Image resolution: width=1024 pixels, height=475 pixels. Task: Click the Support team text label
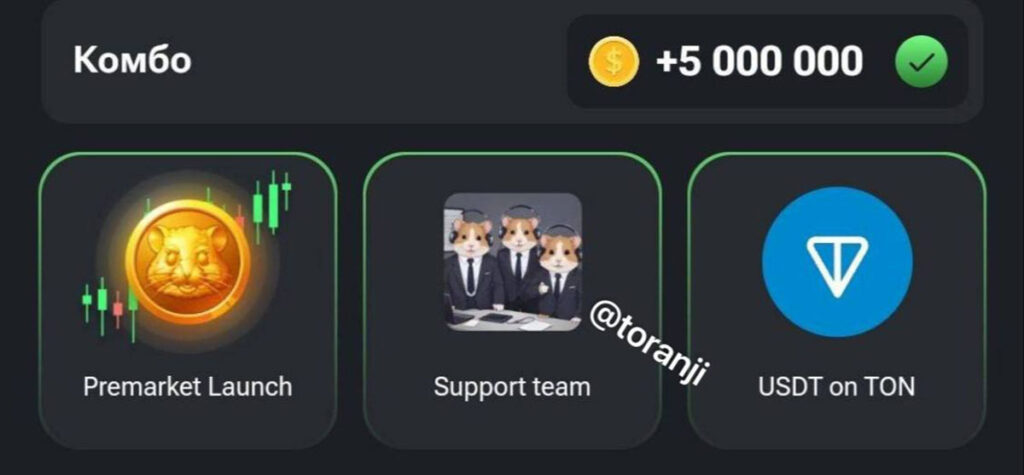pyautogui.click(x=512, y=387)
